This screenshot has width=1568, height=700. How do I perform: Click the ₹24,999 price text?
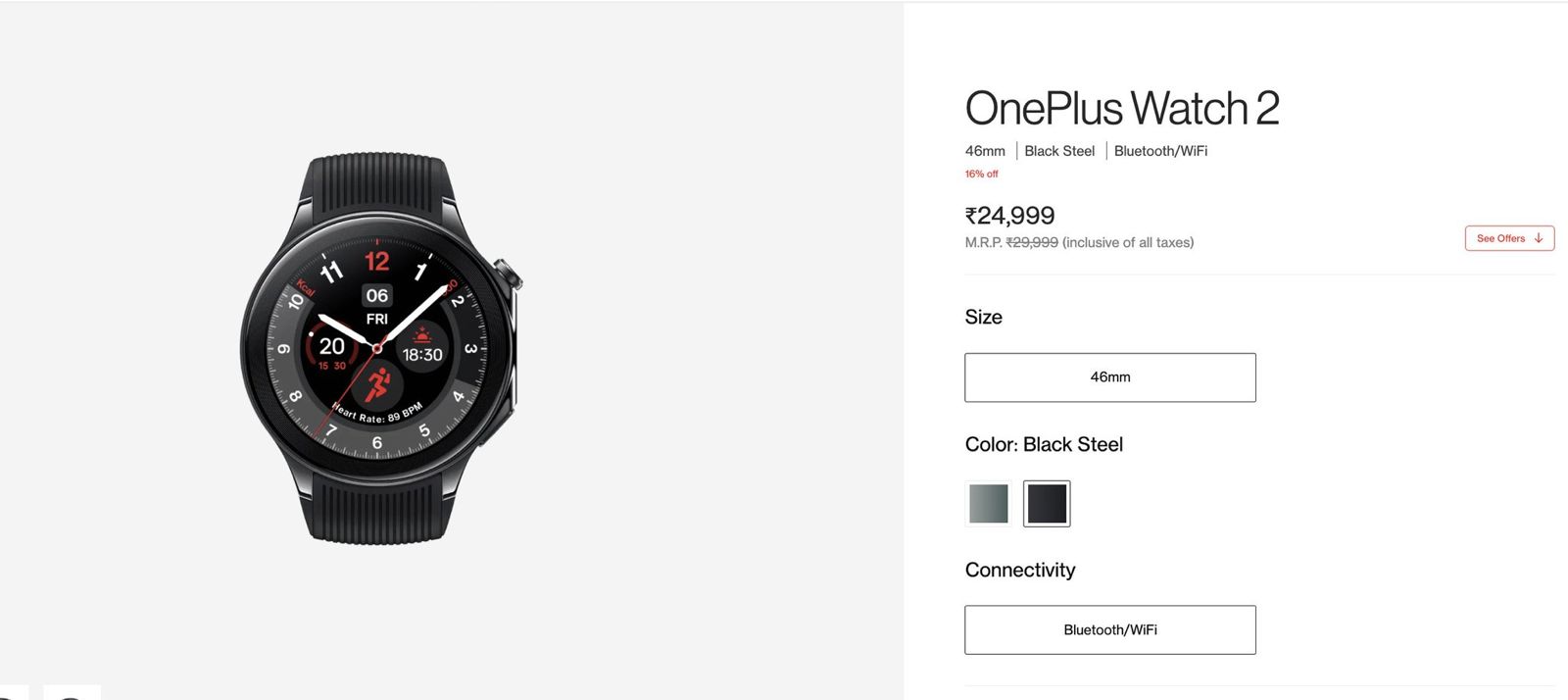click(1009, 216)
